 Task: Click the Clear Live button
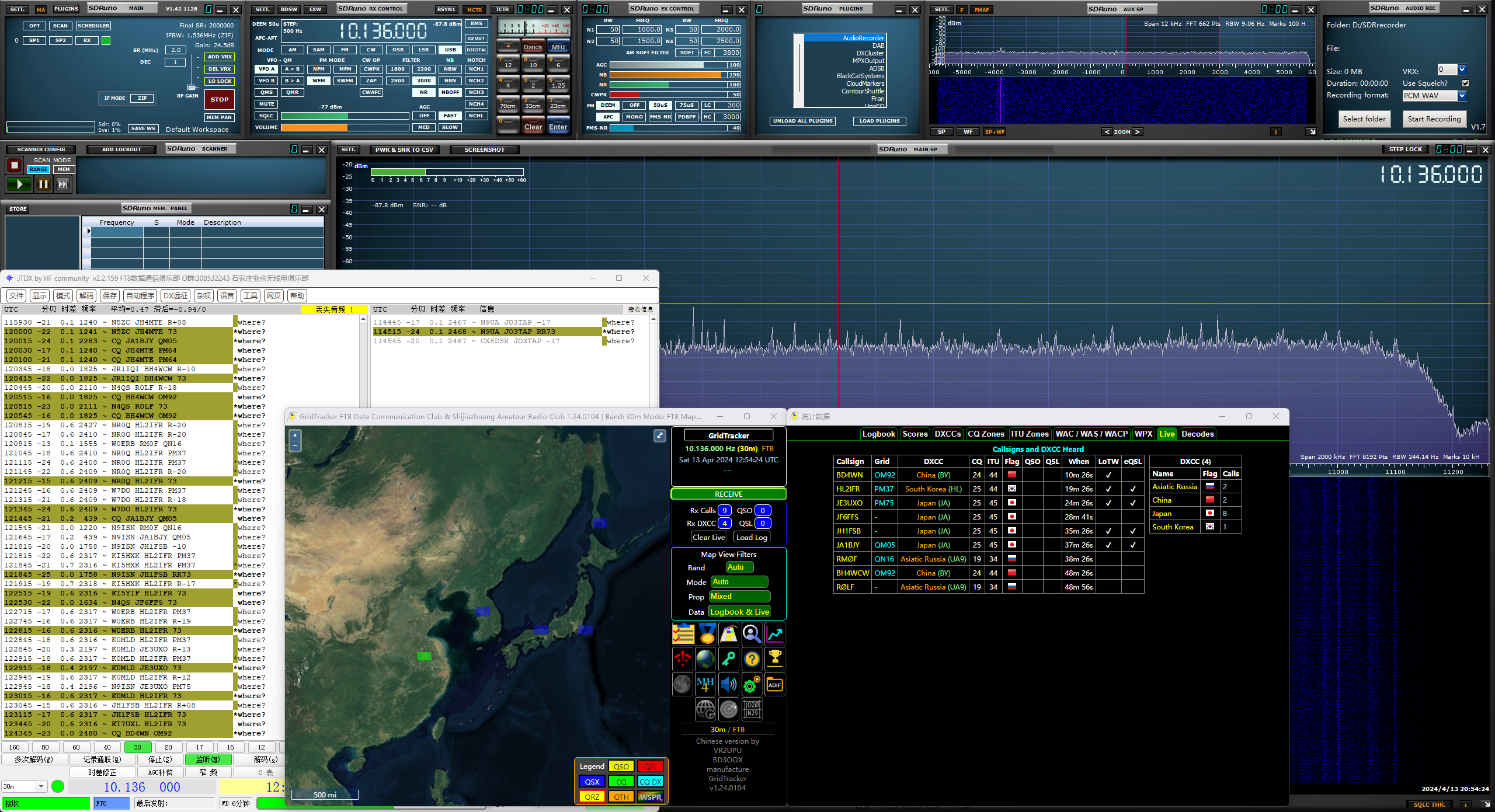tap(709, 537)
